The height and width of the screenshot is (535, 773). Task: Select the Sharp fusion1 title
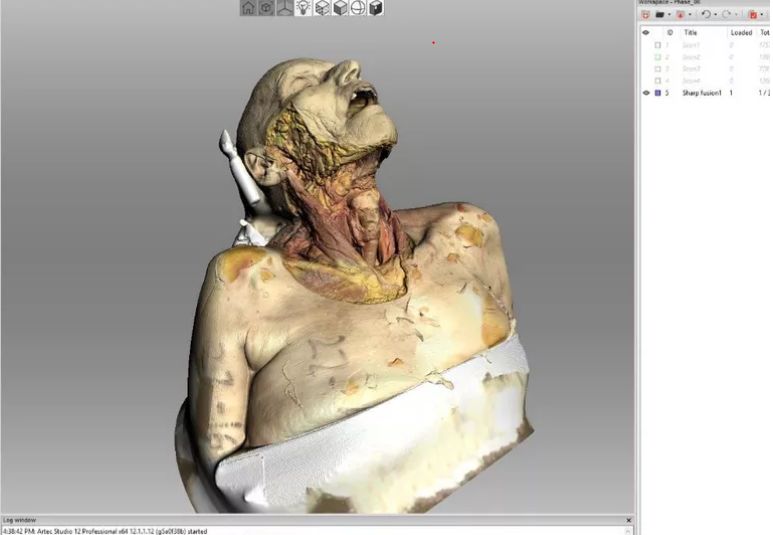(702, 93)
